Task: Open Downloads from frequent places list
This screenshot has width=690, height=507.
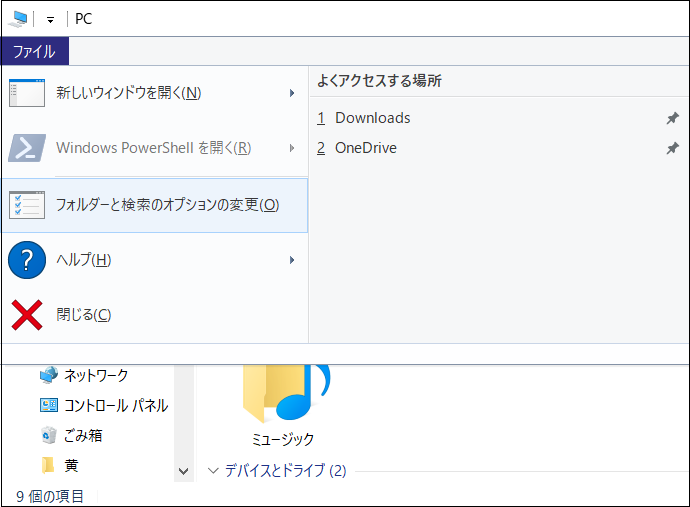Action: pyautogui.click(x=363, y=118)
